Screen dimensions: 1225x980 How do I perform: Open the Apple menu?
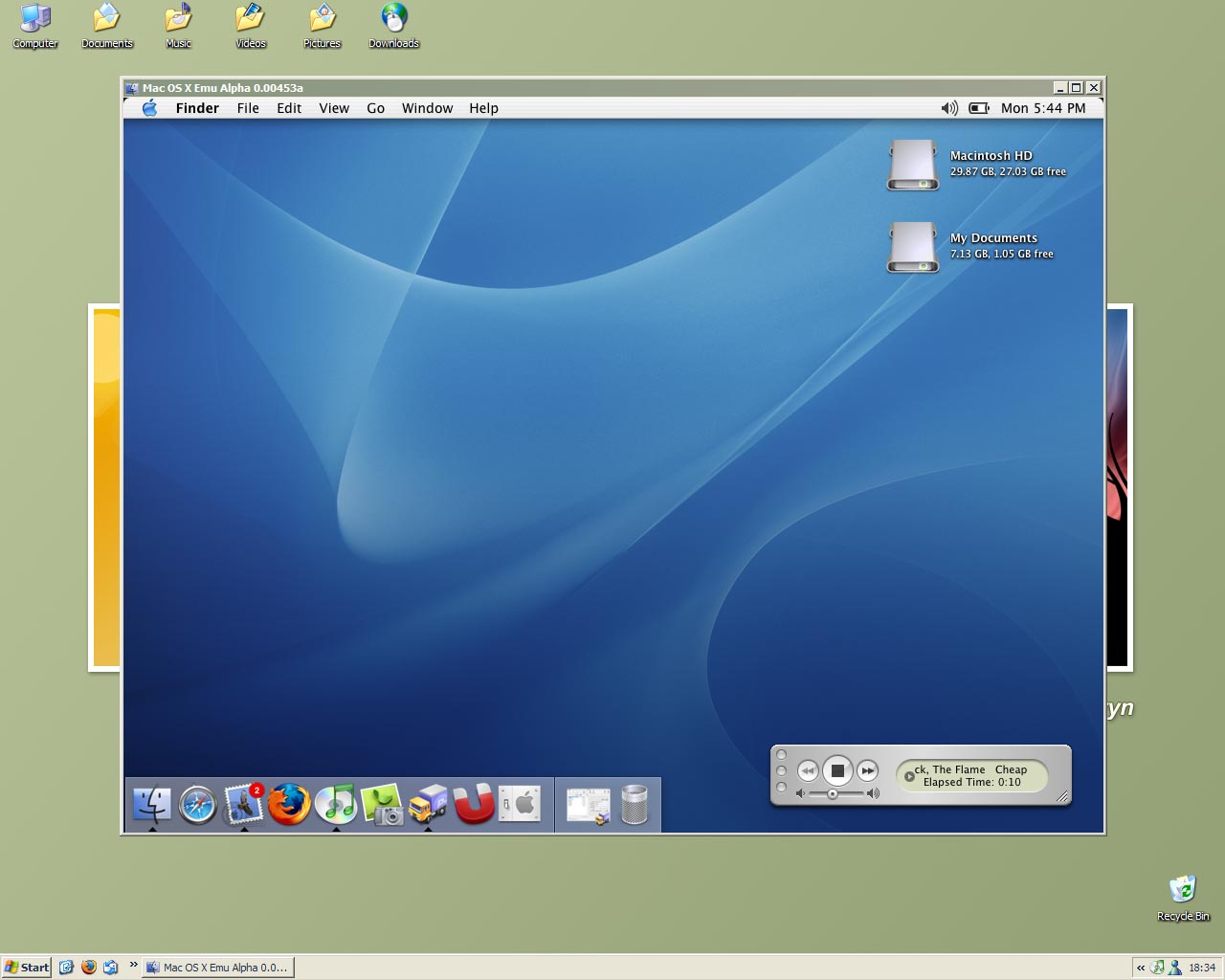[x=150, y=108]
